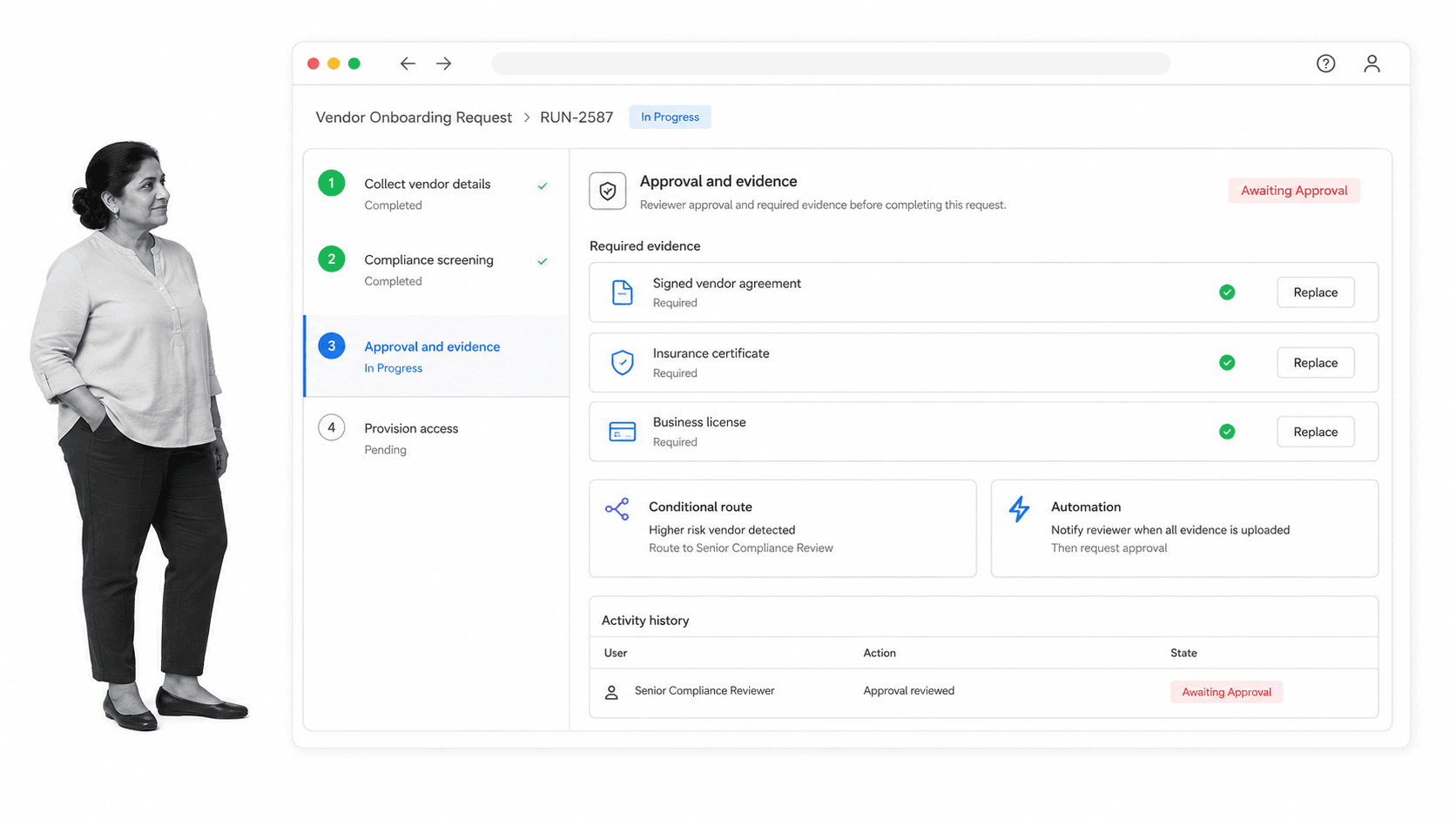Replace the Insurance certificate file
The width and height of the screenshot is (1456, 819).
point(1316,362)
